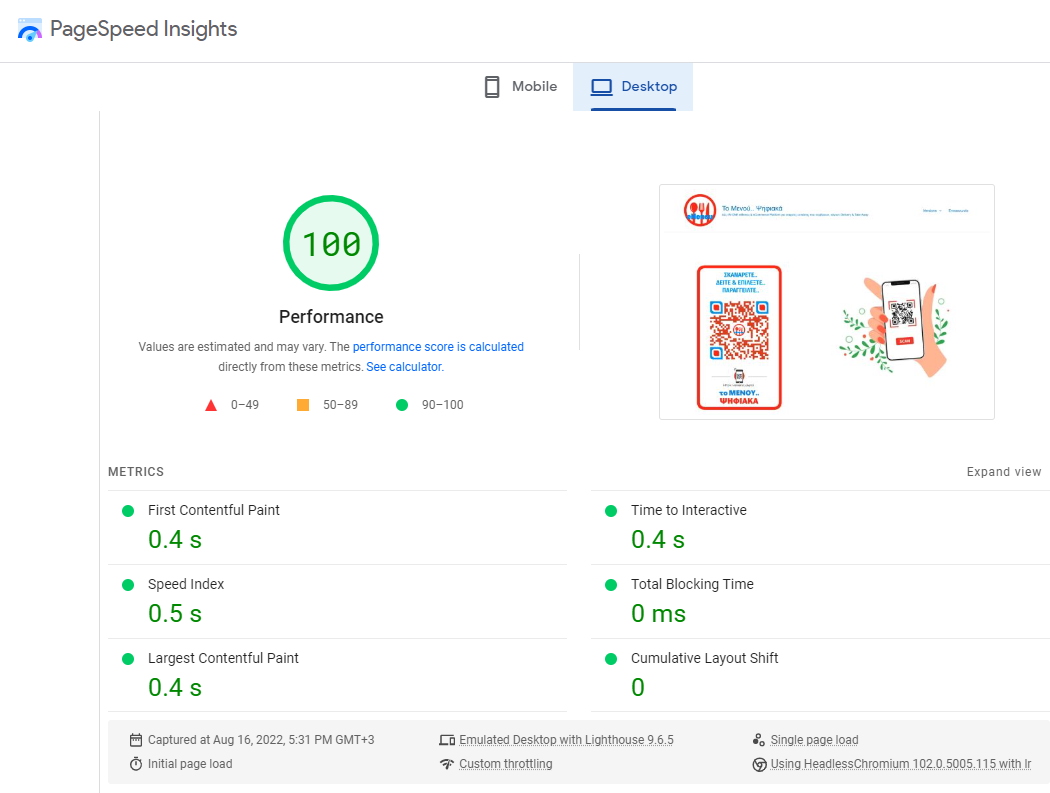The image size is (1050, 793).
Task: Click the 100 performance score gauge
Action: [331, 243]
